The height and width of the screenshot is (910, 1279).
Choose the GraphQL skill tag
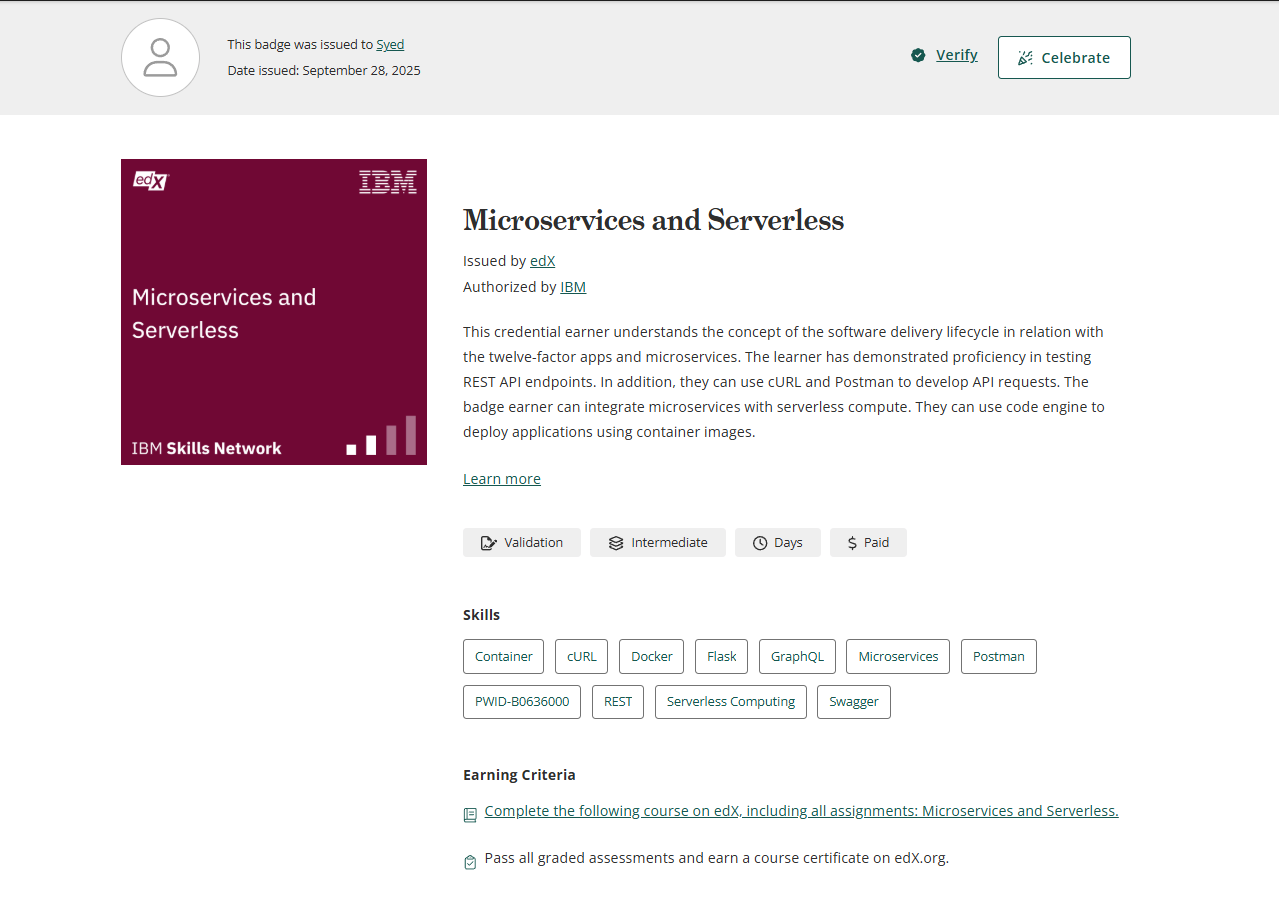pos(797,657)
